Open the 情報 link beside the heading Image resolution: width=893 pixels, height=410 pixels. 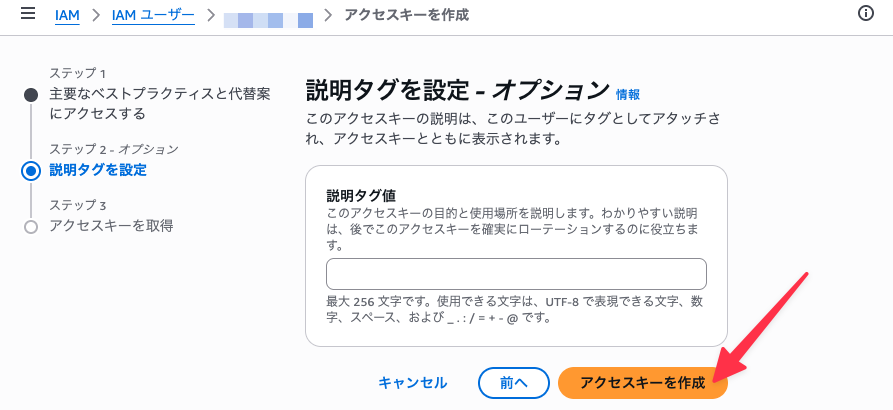(628, 95)
